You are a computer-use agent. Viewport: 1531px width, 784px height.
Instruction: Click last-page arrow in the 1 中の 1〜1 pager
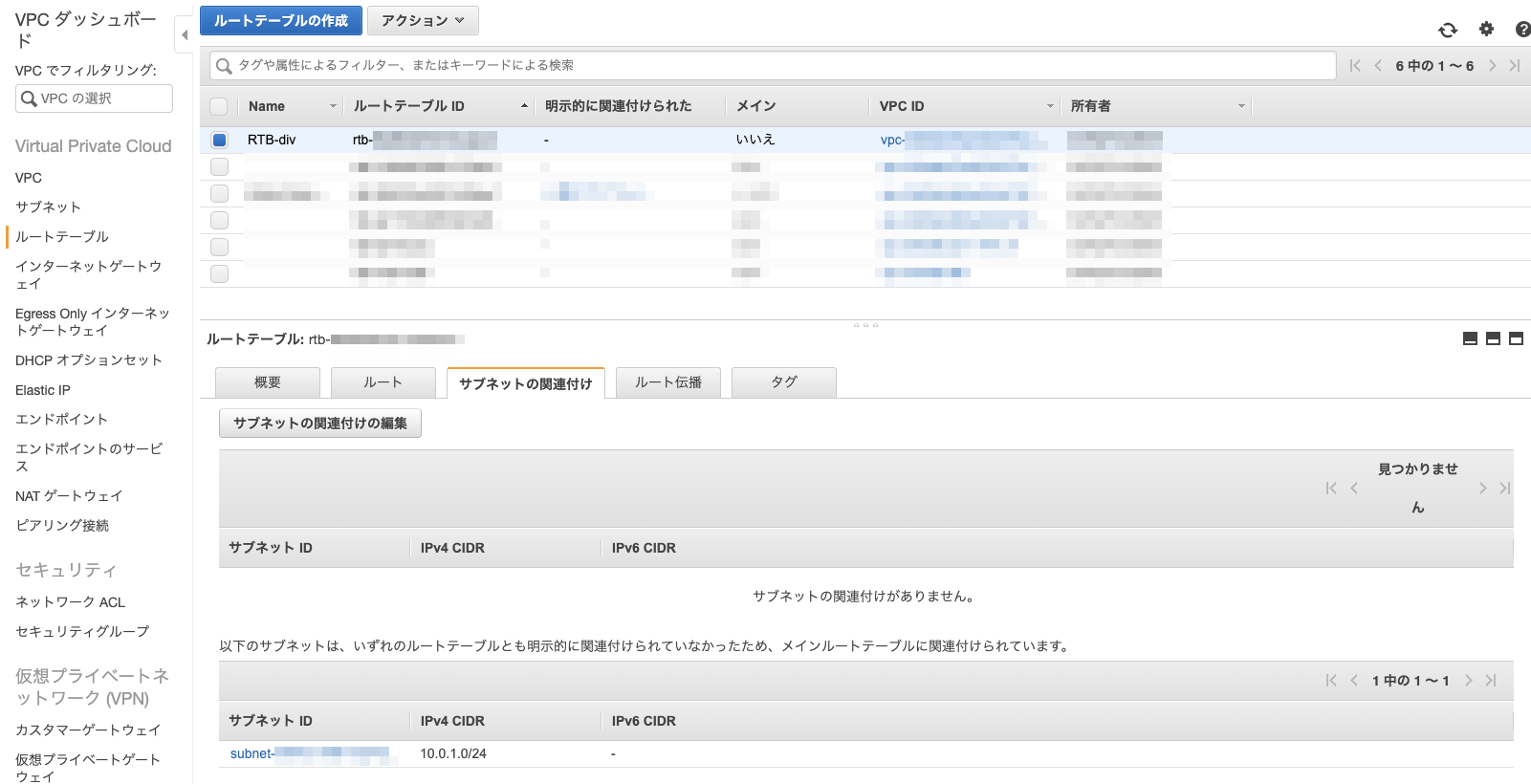point(1491,681)
